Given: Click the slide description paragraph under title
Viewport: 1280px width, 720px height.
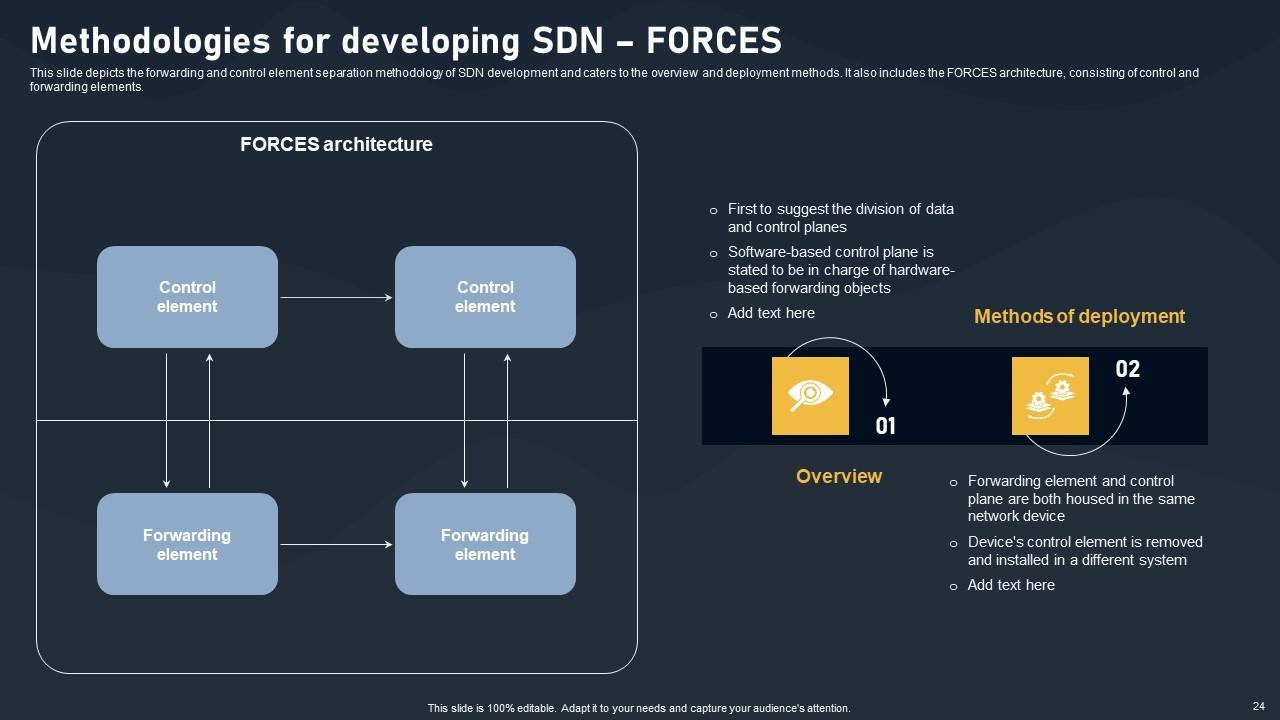Looking at the screenshot, I should click(614, 79).
